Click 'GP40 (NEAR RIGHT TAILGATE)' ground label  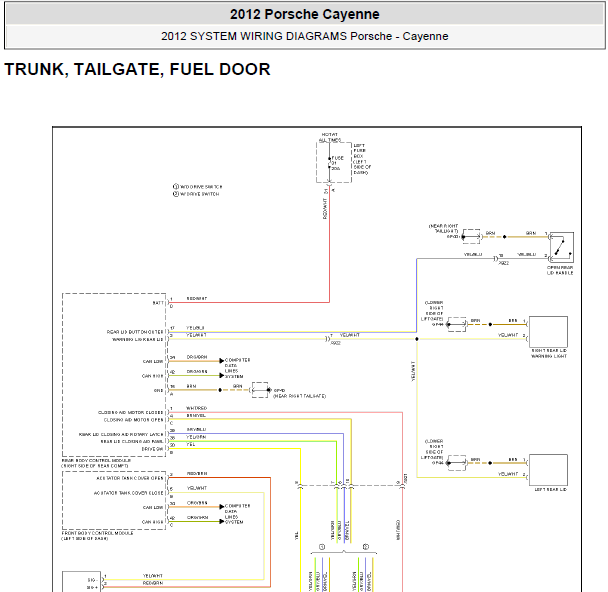pyautogui.click(x=299, y=394)
